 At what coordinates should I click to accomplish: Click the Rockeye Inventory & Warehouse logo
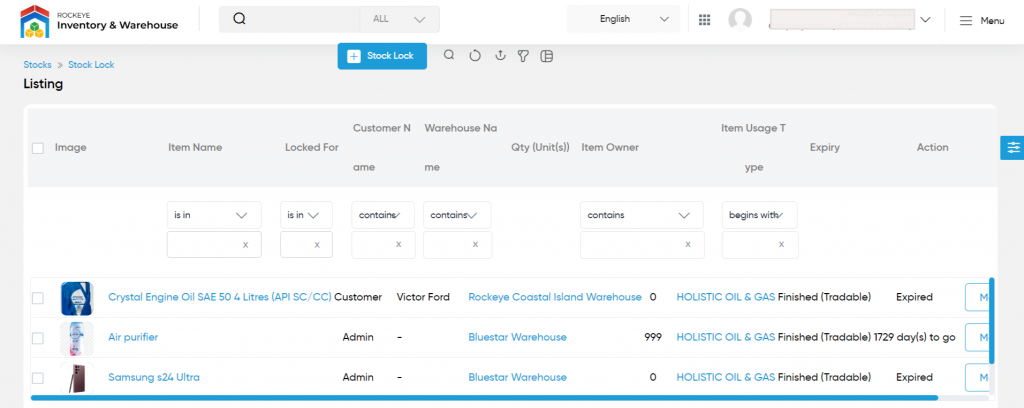(x=99, y=21)
